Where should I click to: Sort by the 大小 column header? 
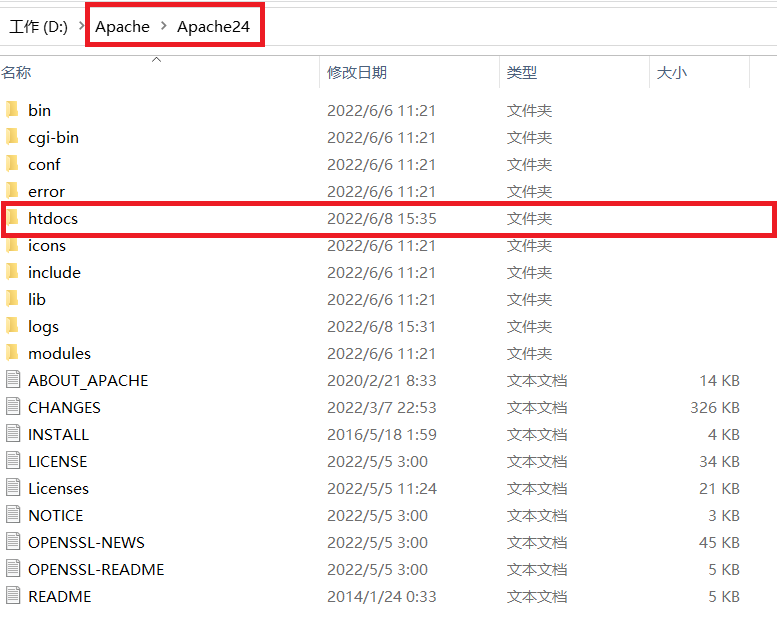click(x=671, y=72)
